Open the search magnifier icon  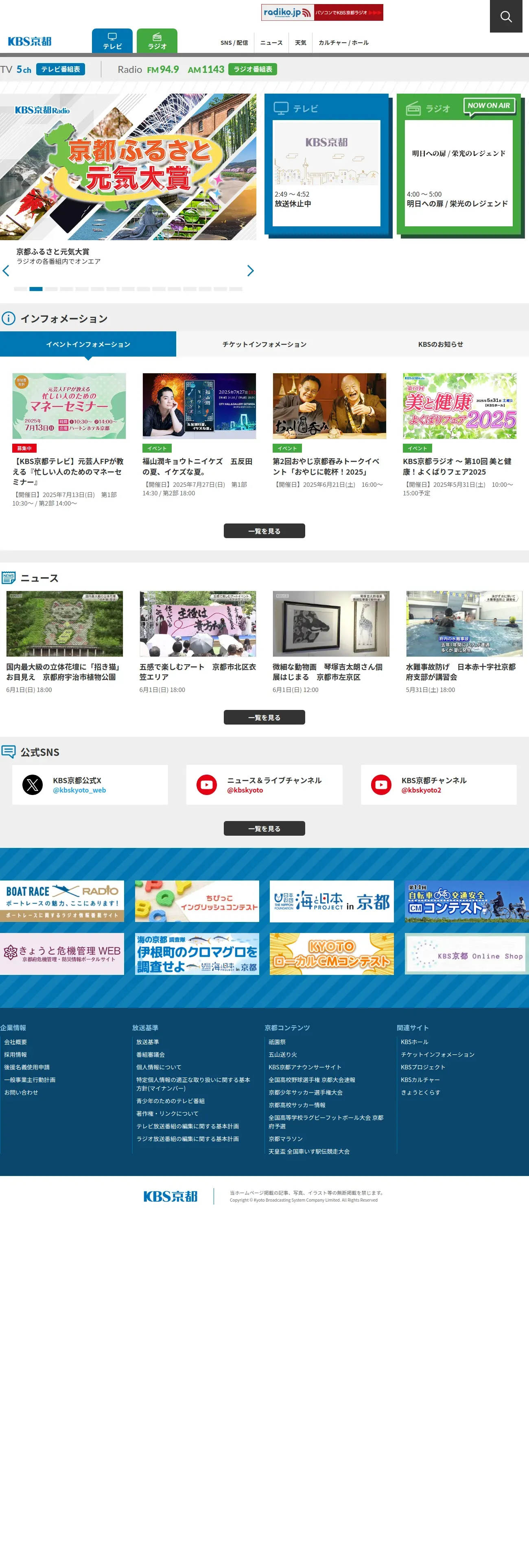pyautogui.click(x=506, y=16)
